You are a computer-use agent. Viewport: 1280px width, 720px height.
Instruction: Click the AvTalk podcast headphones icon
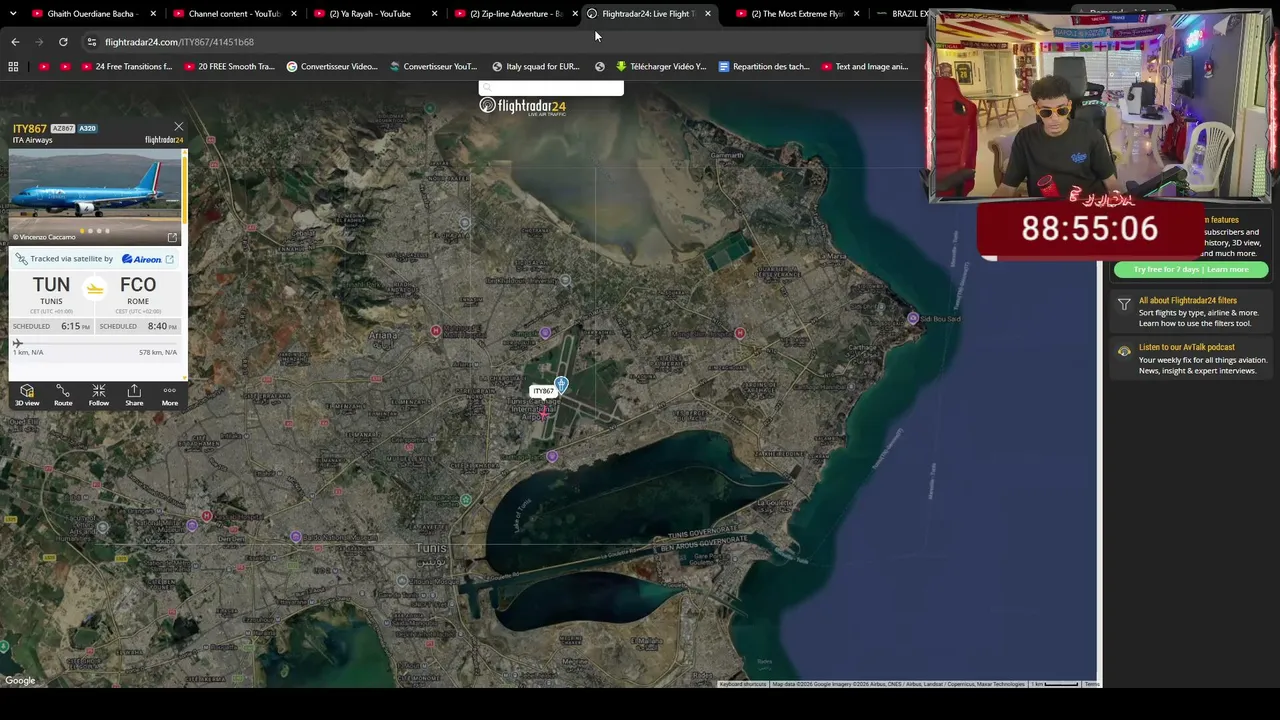coord(1124,351)
